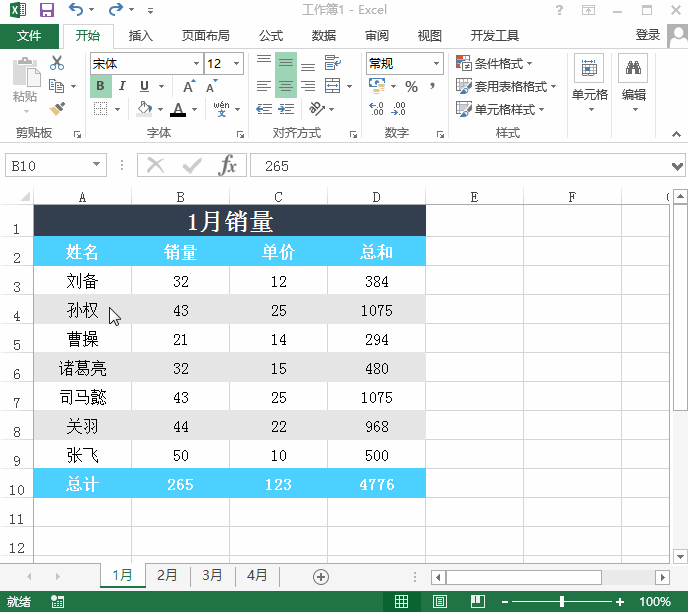Screen dimensions: 688x612
Task: Open 编辑 editing dropdown
Action: 634,84
